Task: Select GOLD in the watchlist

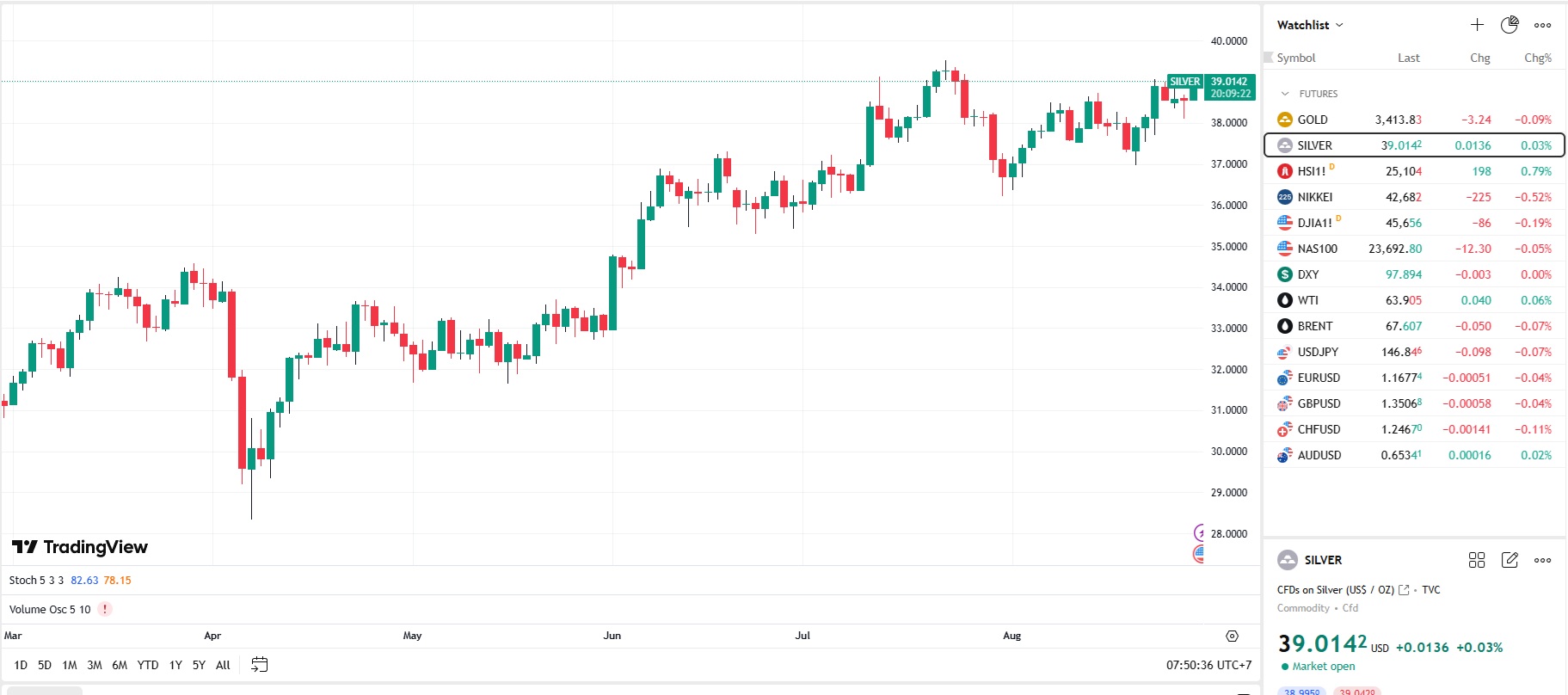Action: tap(1313, 120)
